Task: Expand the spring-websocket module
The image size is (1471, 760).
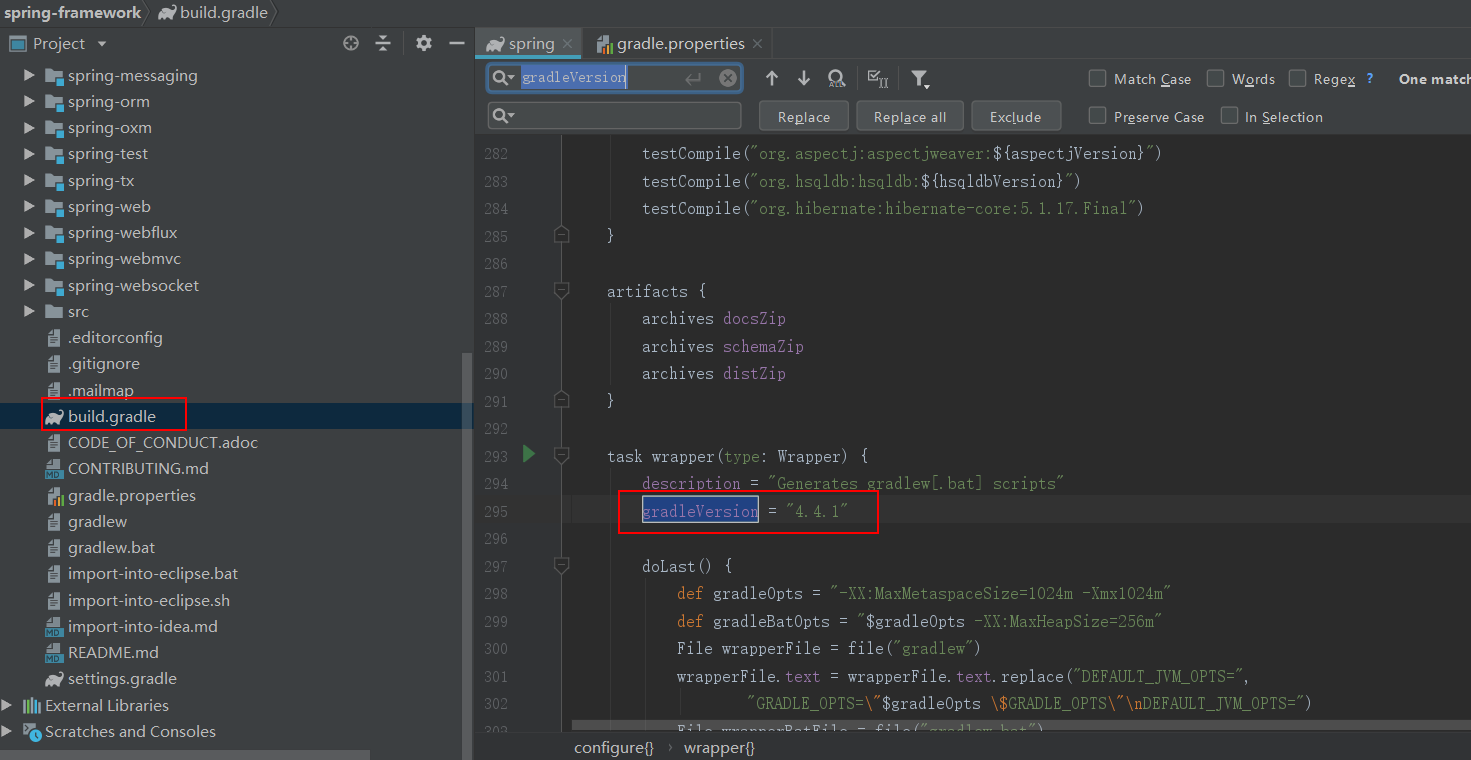Action: tap(29, 285)
